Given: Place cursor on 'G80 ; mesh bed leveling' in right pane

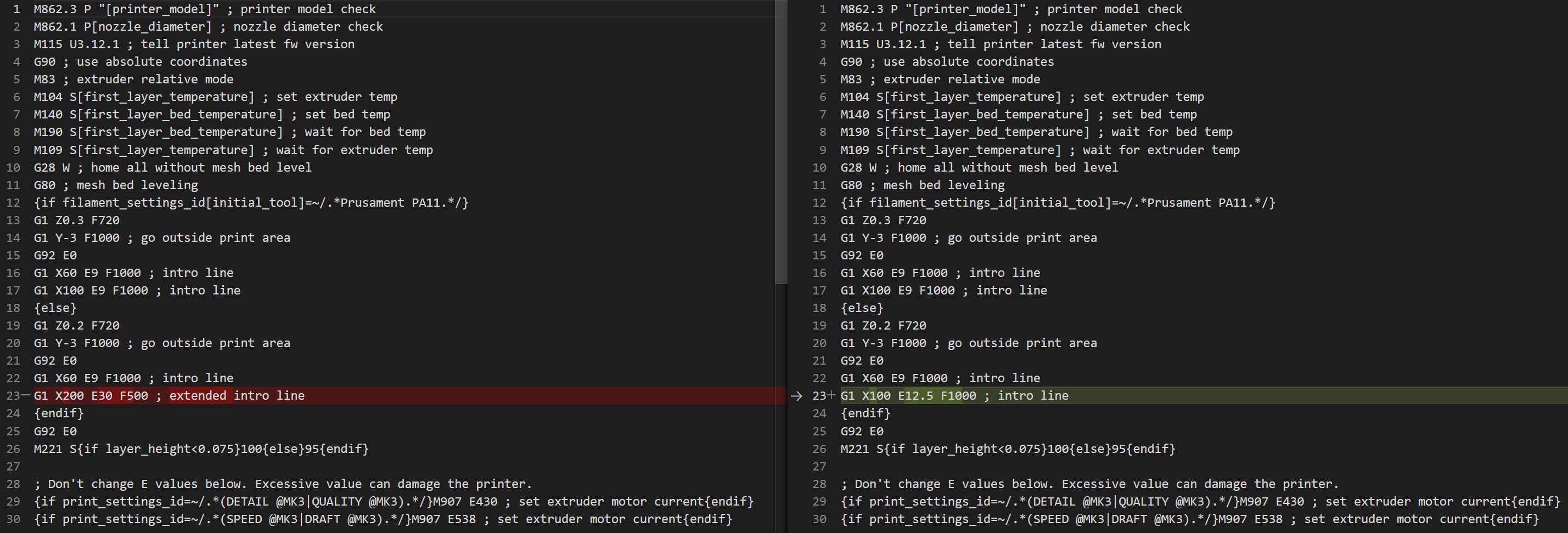Looking at the screenshot, I should (x=922, y=185).
